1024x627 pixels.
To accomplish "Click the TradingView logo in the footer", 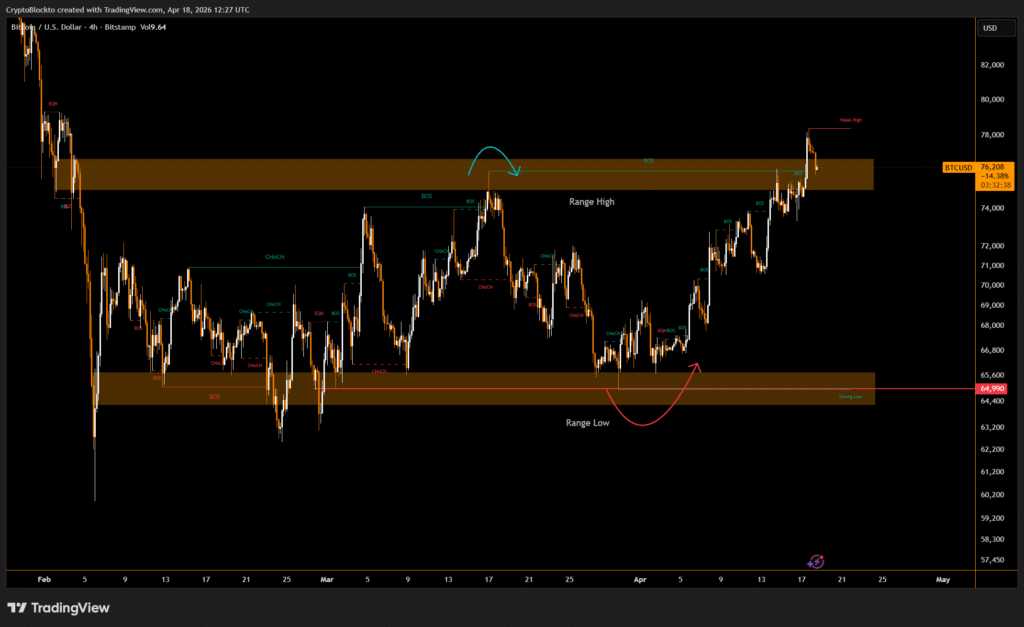I will coord(58,607).
